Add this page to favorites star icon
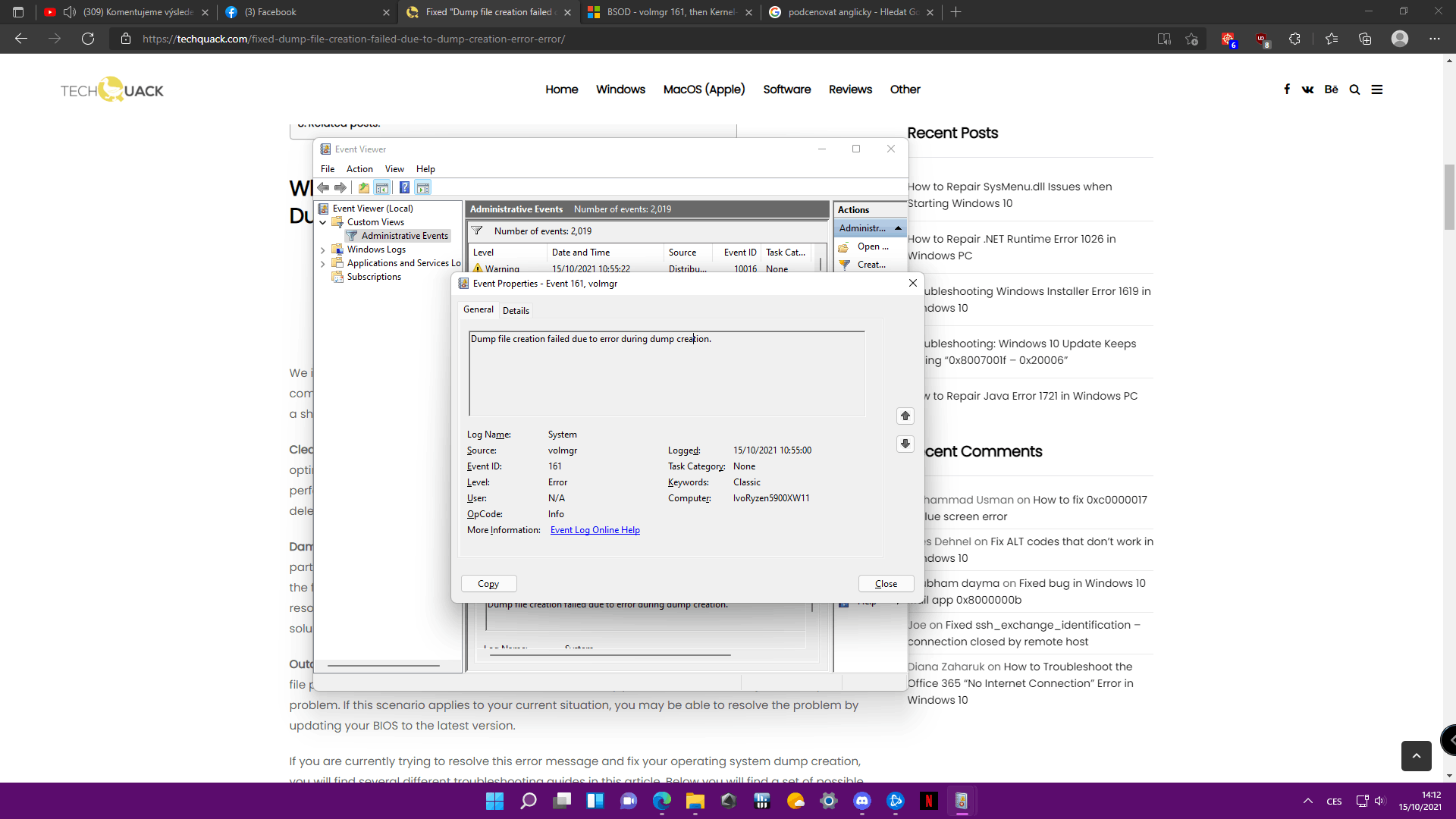The width and height of the screenshot is (1456, 819). [1191, 39]
